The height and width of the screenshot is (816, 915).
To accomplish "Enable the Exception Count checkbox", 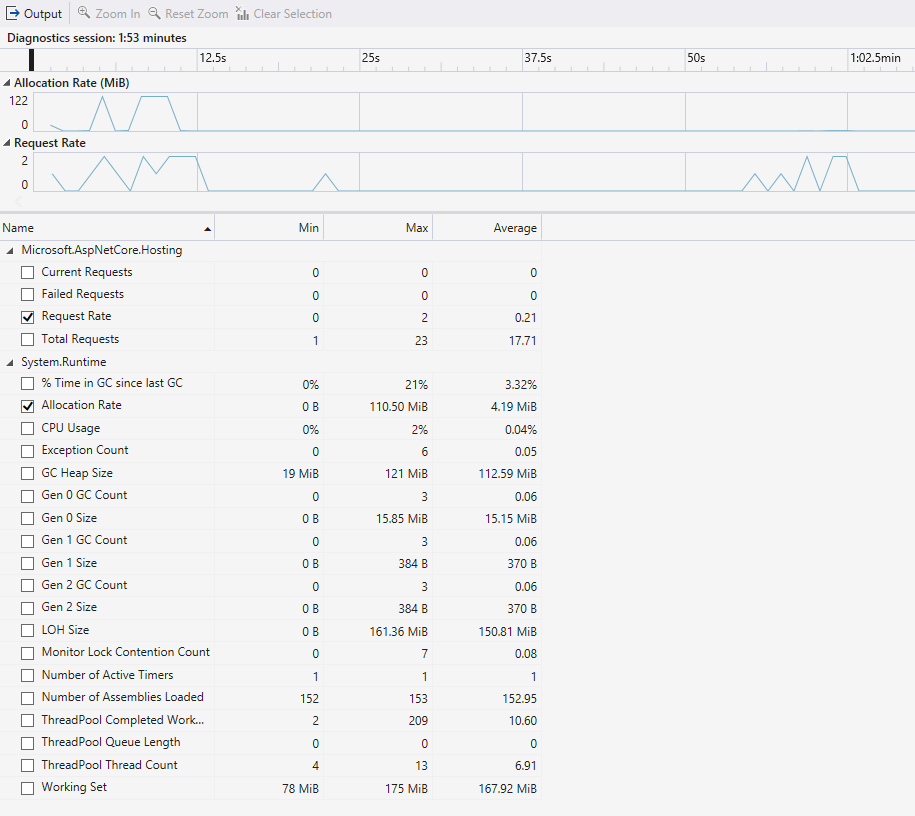I will click(26, 450).
